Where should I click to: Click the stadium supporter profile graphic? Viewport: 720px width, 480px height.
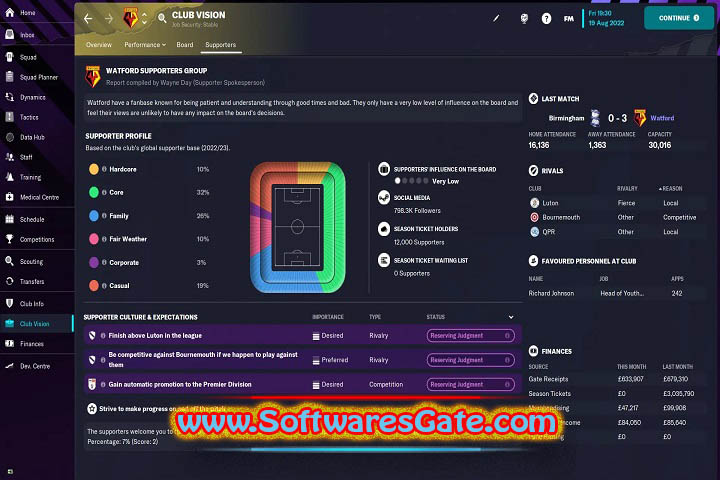point(298,227)
